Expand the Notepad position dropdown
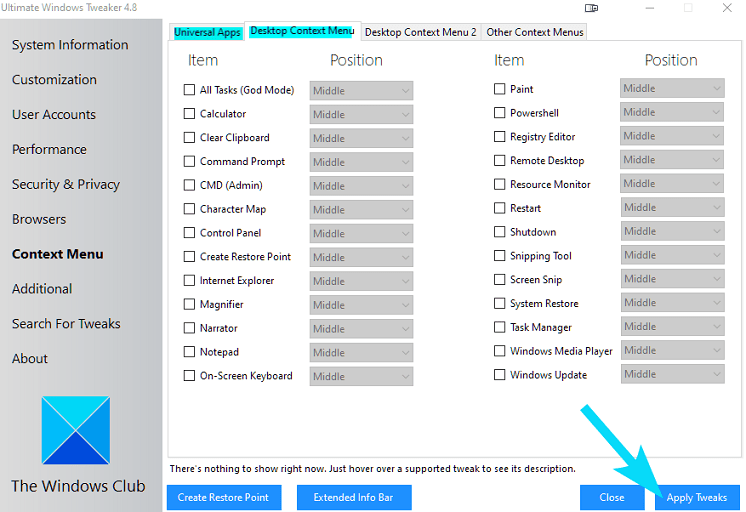Viewport: 746px width, 512px height. [x=361, y=352]
